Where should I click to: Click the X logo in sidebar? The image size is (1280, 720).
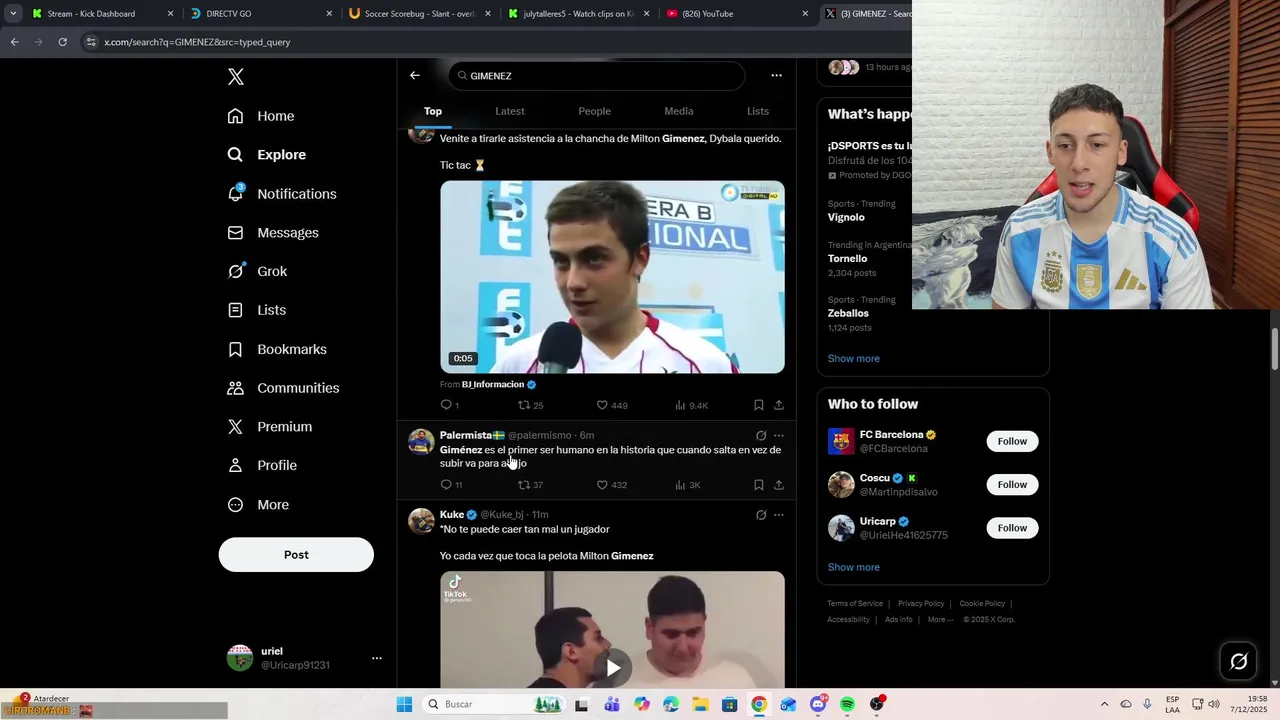pos(236,77)
